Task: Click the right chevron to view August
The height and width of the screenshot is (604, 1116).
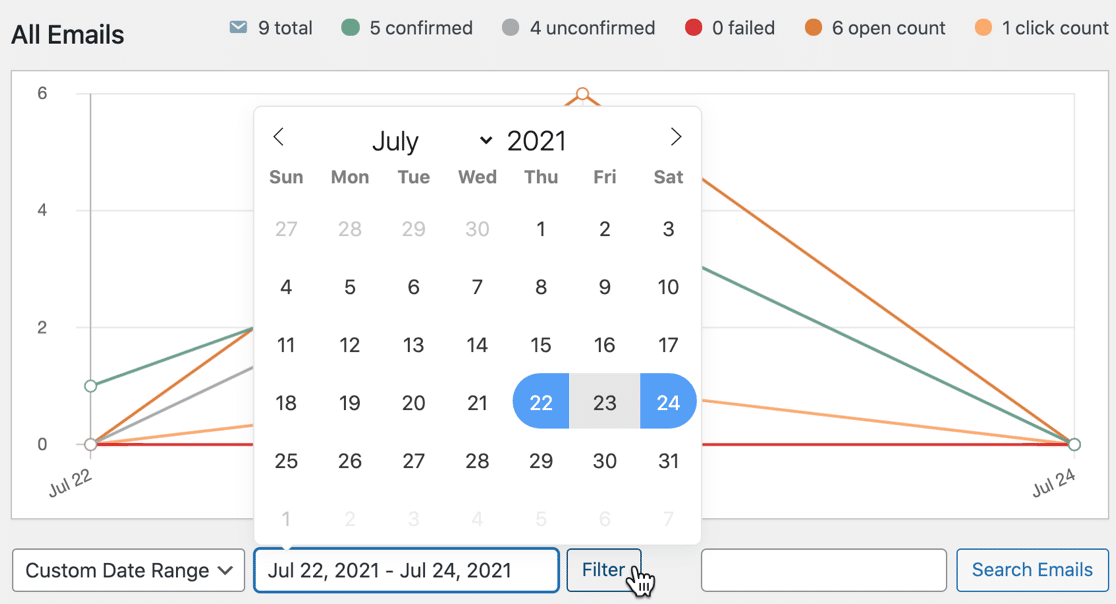Action: (x=676, y=137)
